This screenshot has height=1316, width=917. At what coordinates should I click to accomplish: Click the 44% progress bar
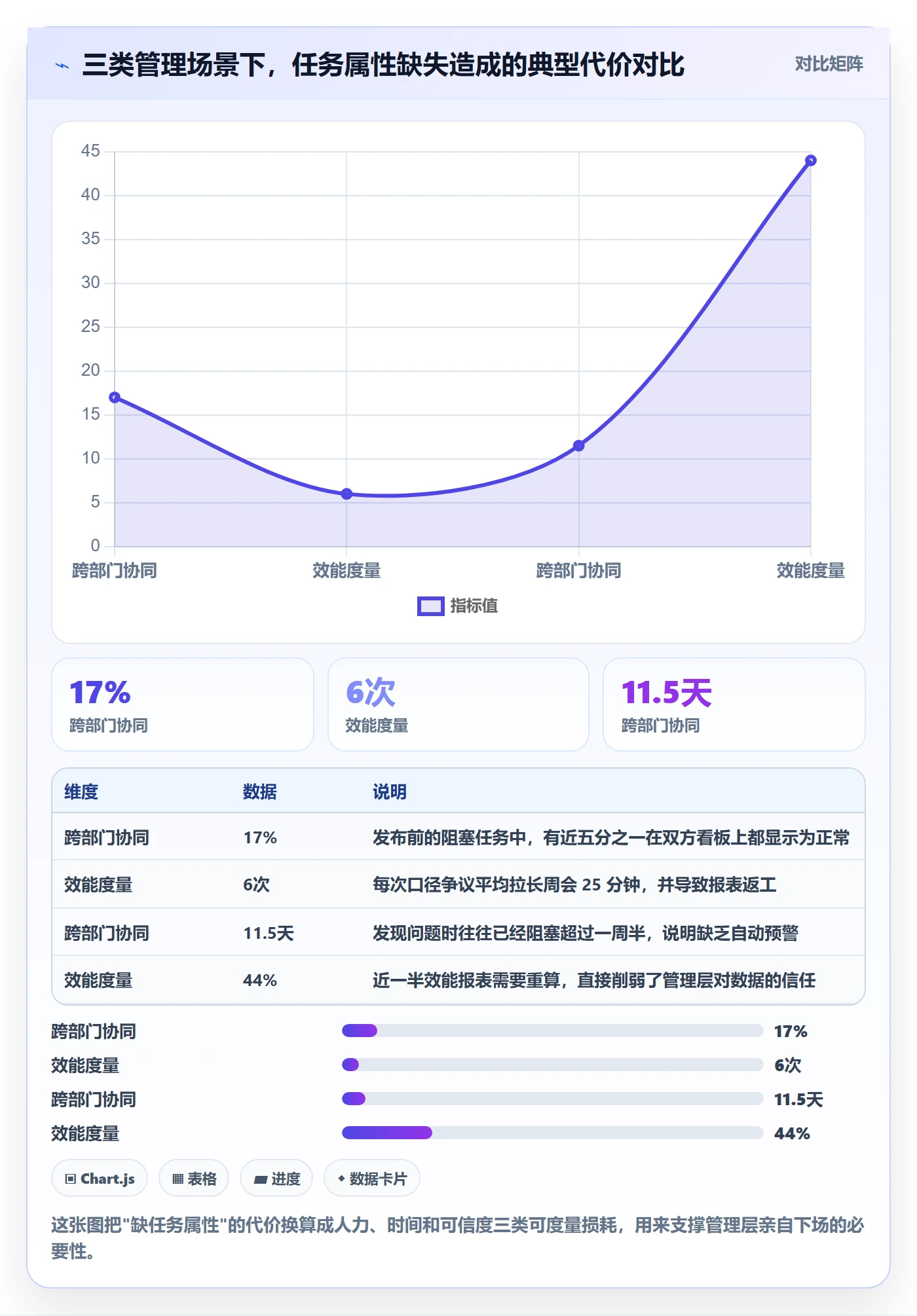(x=553, y=1133)
